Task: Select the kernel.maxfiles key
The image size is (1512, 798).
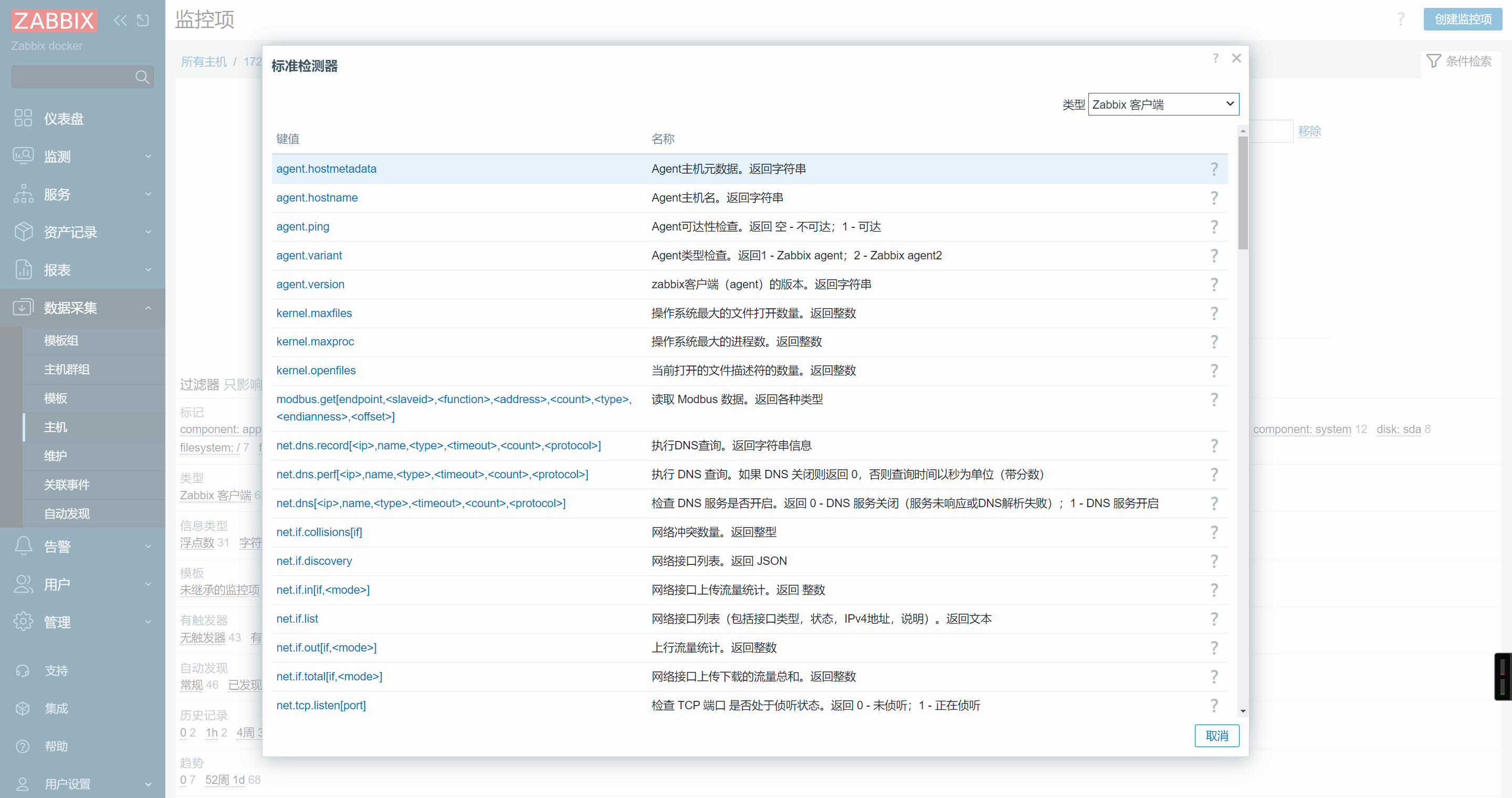Action: tap(314, 313)
